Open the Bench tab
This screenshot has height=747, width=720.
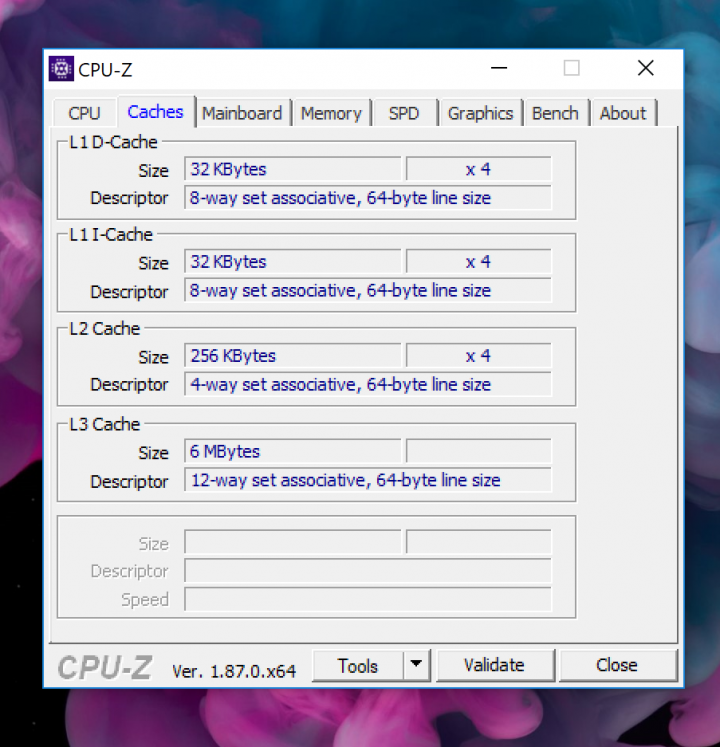pos(555,113)
